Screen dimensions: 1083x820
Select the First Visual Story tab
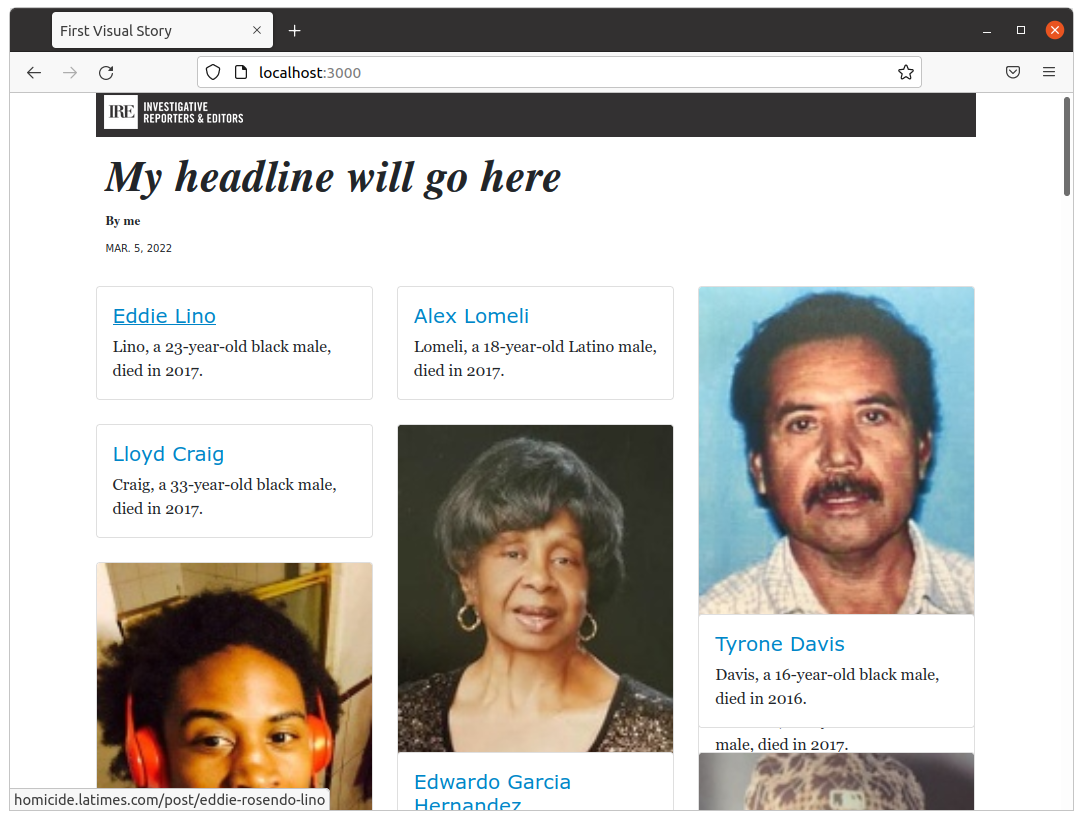(x=162, y=30)
